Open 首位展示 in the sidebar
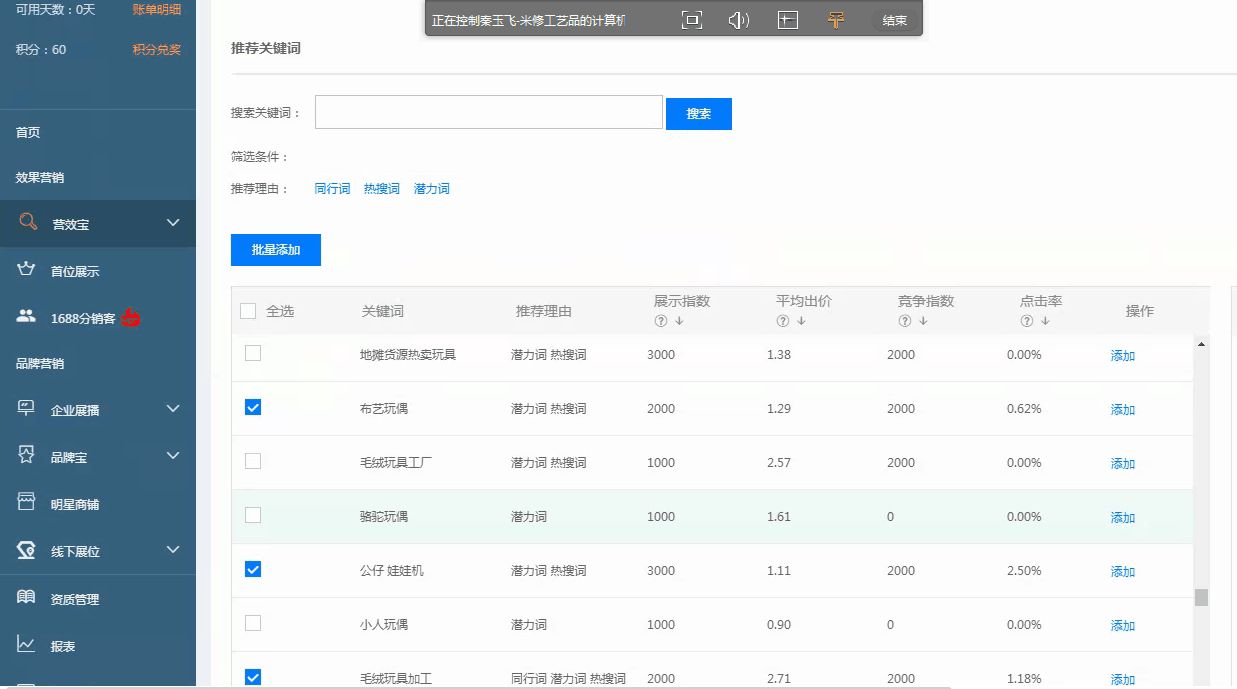Viewport: 1237px width, 689px height. coord(75,271)
